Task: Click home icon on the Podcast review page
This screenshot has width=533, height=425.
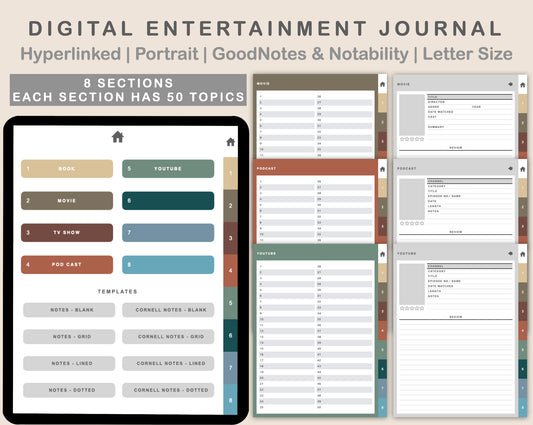Action: [523, 169]
